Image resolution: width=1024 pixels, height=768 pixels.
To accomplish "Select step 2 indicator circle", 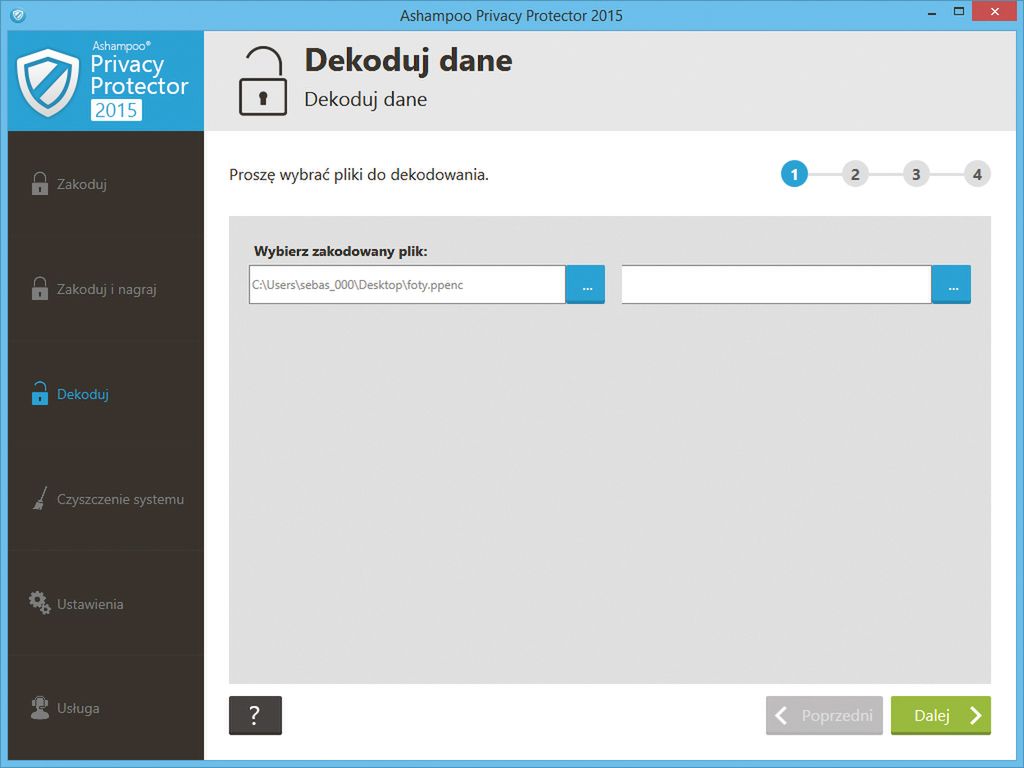I will click(855, 174).
